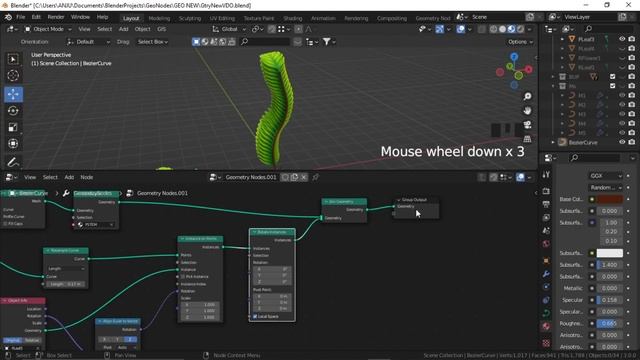Switch to the UV Editing workspace tab

coord(222,18)
